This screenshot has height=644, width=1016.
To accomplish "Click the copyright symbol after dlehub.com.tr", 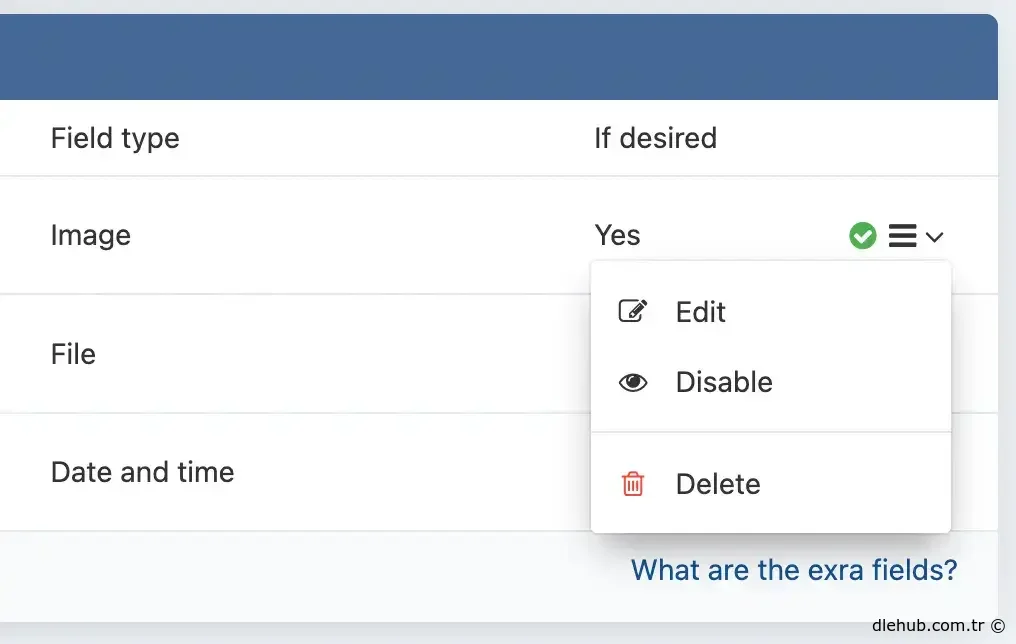I will pyautogui.click(x=998, y=626).
